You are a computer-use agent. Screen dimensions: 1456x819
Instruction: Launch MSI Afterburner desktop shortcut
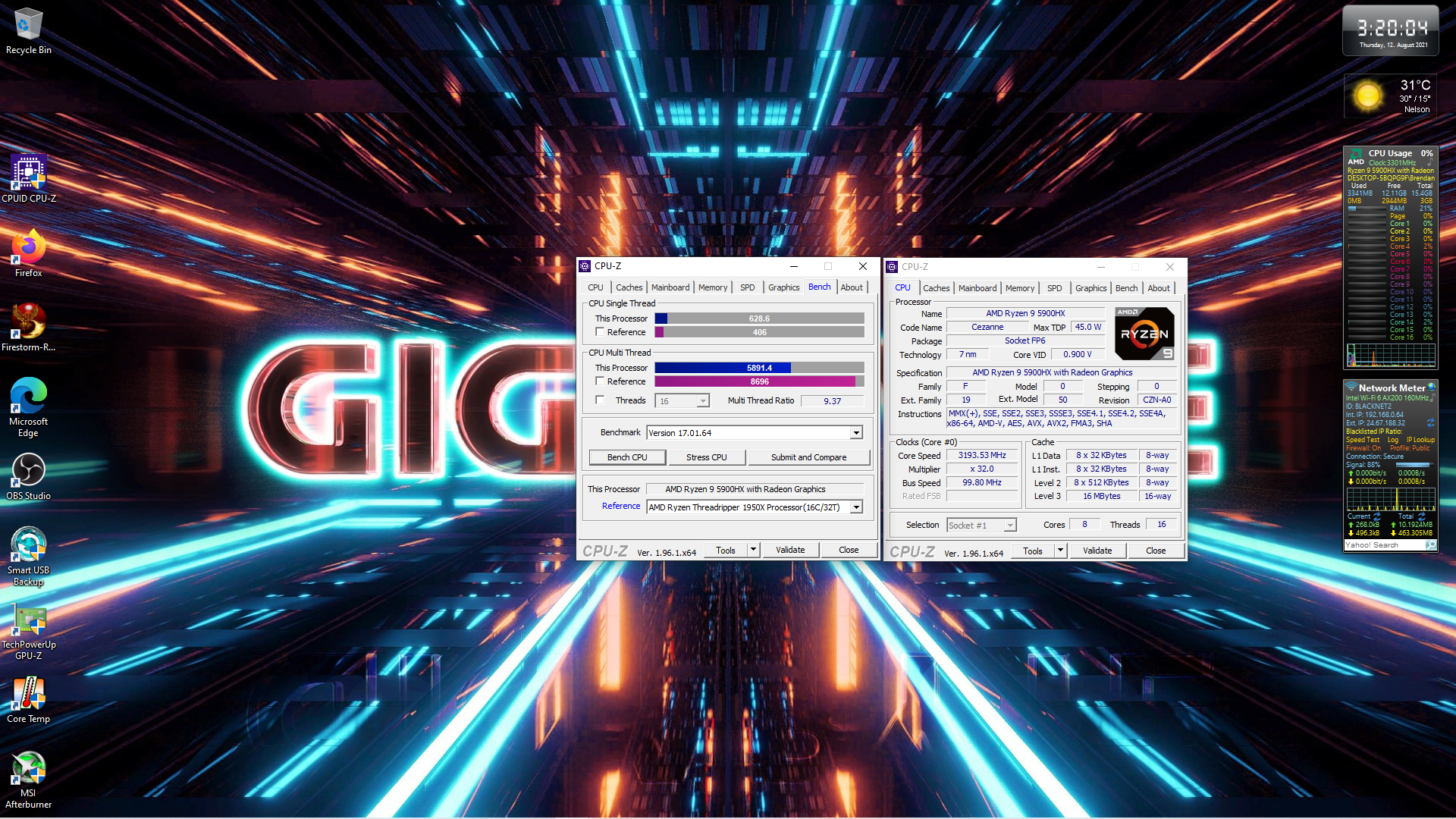tap(28, 779)
